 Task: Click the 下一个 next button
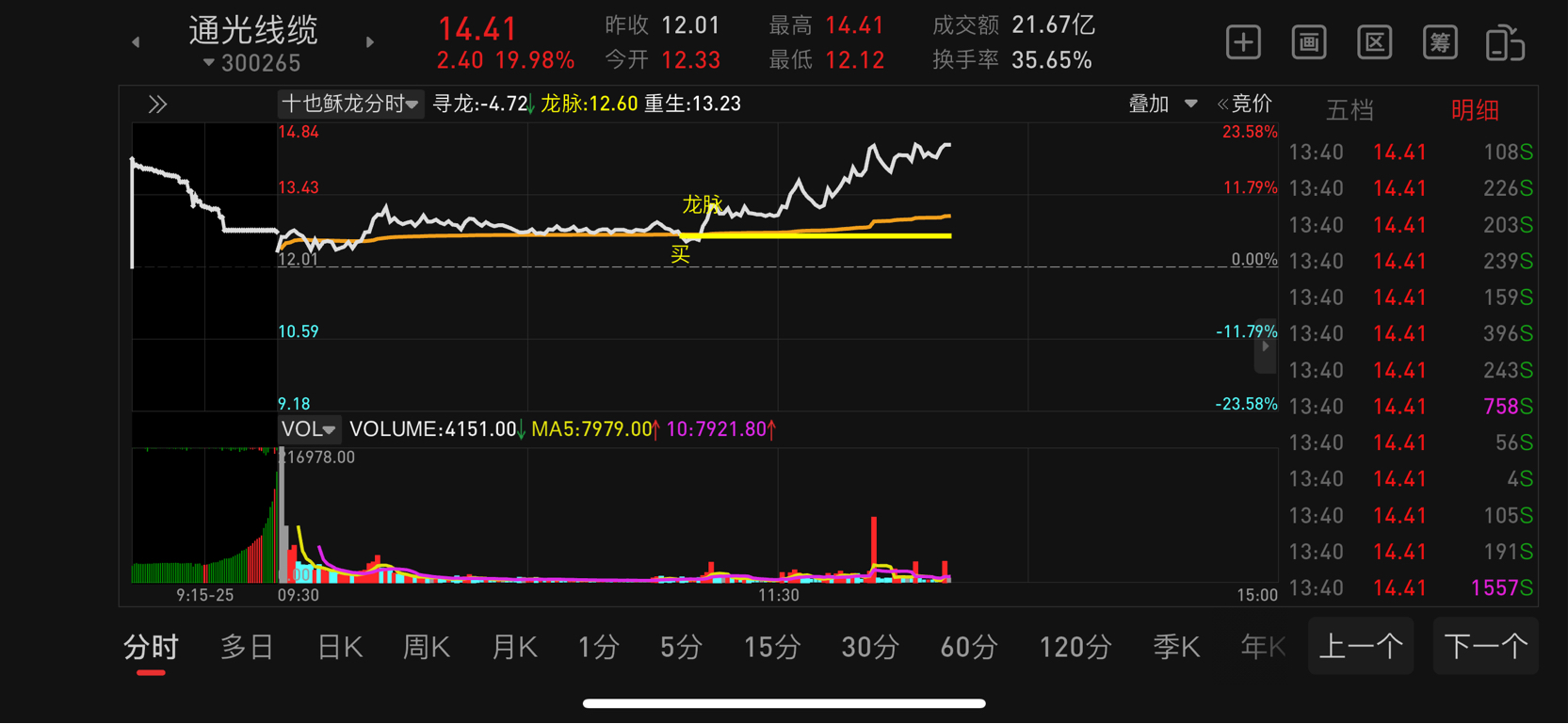[1485, 646]
